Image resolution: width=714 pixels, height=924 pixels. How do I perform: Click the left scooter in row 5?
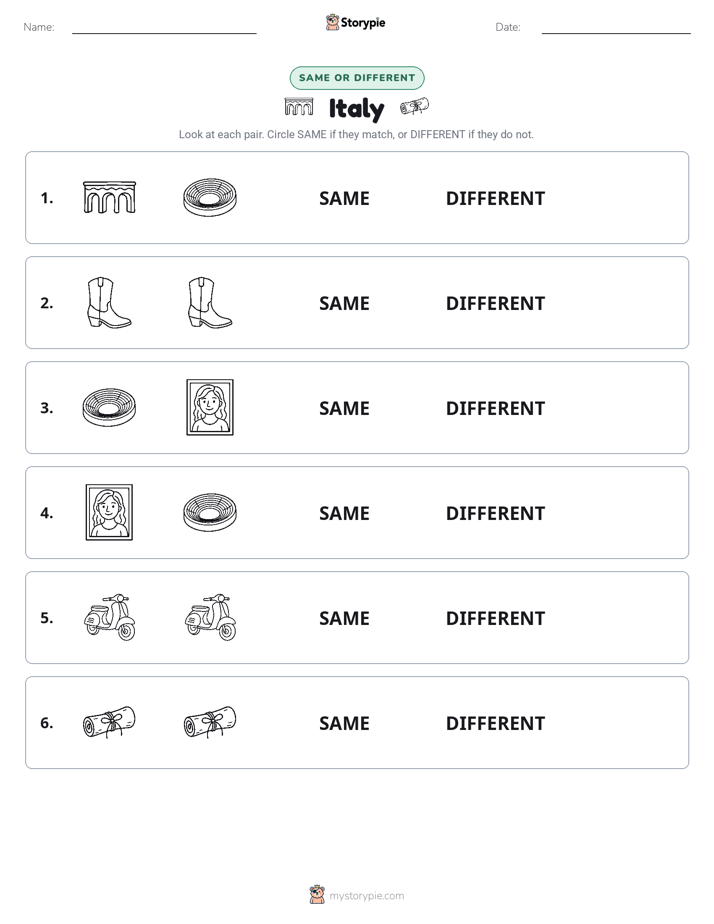tap(110, 617)
